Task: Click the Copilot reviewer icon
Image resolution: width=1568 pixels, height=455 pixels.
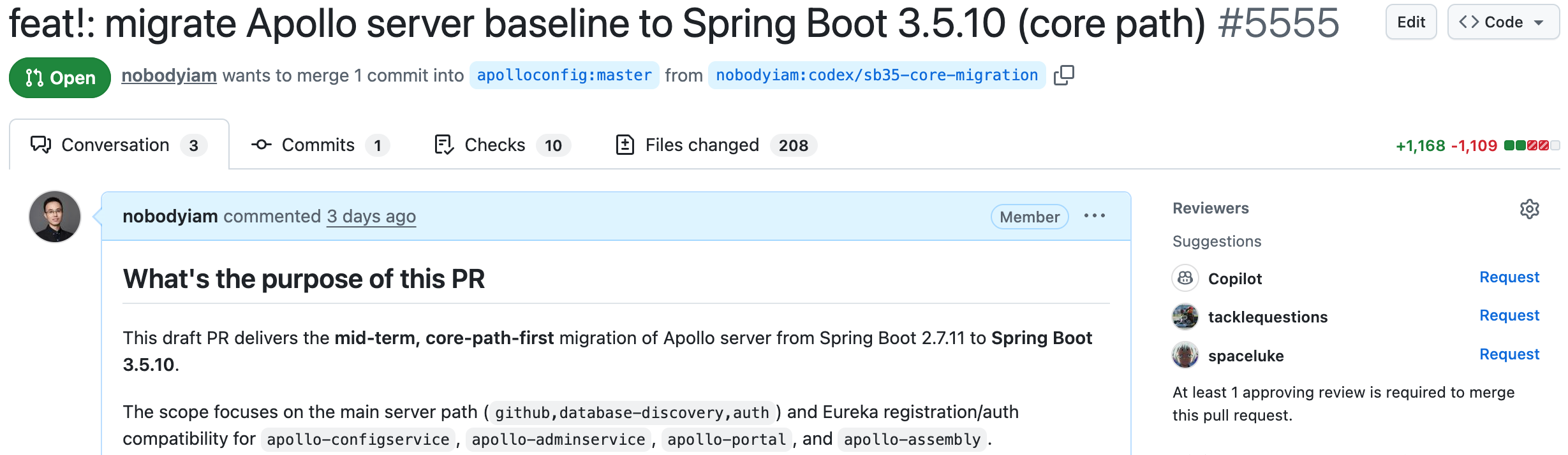Action: [x=1185, y=278]
